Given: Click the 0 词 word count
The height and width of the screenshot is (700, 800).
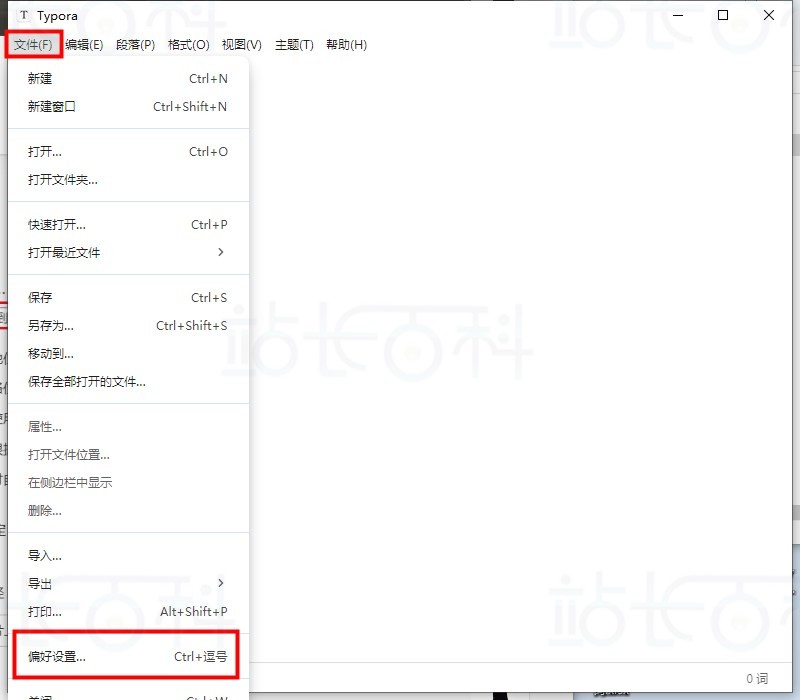Looking at the screenshot, I should 757,679.
